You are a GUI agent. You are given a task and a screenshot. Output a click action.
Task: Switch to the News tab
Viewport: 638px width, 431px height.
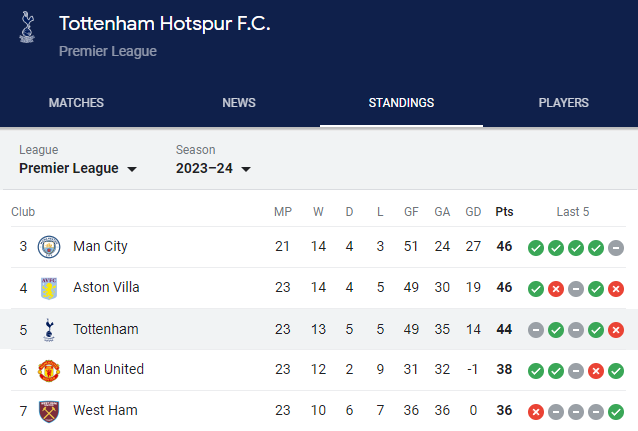click(x=239, y=103)
